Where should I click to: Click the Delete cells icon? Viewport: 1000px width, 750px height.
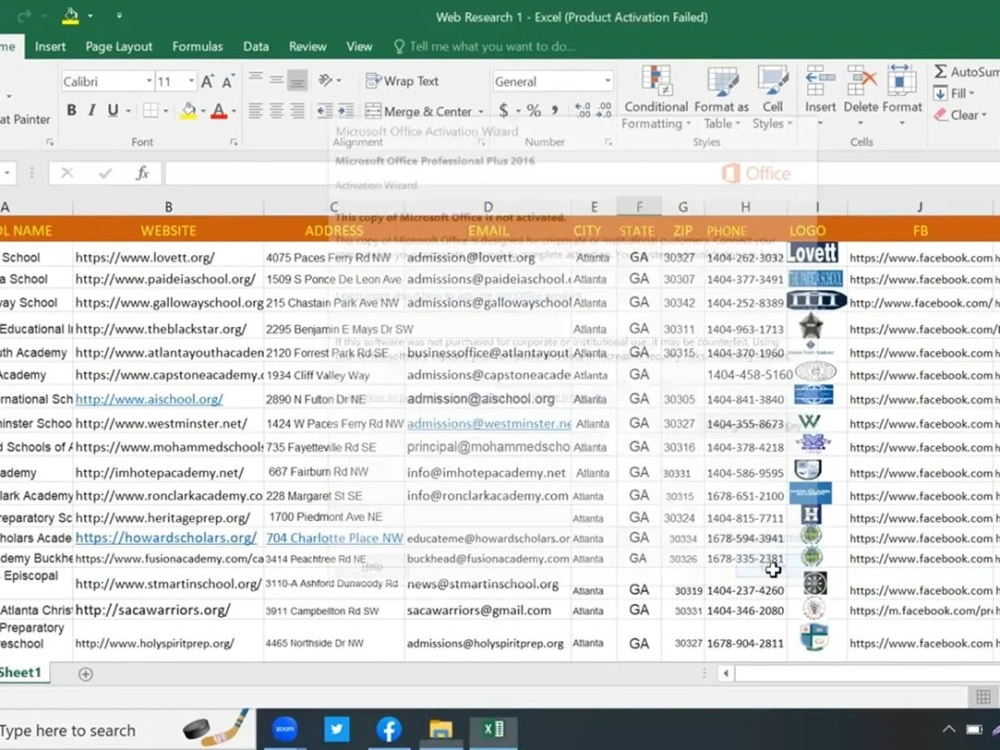point(861,80)
